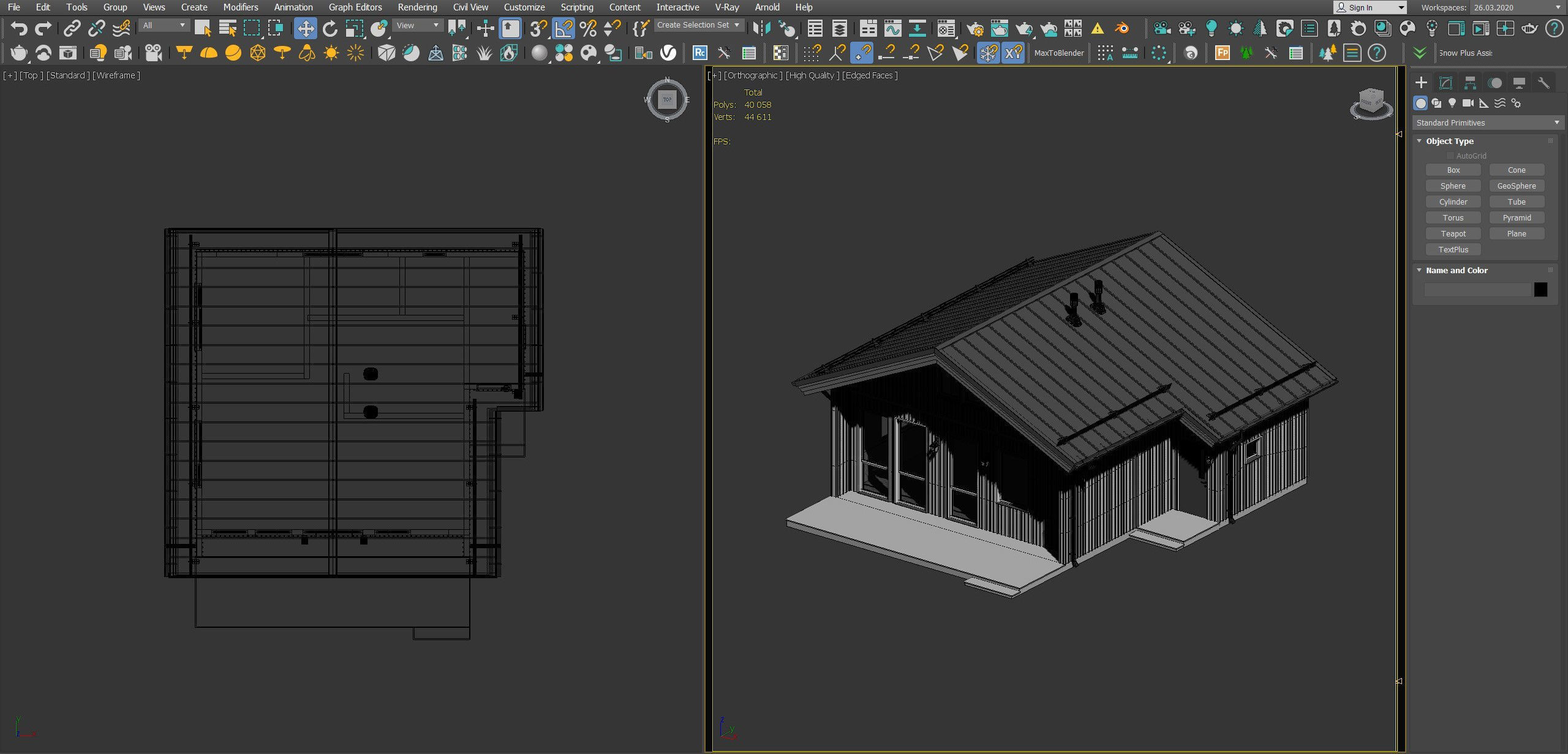1568x754 pixels.
Task: Click the green double-chevron Snow Plus icon
Action: (x=1419, y=53)
